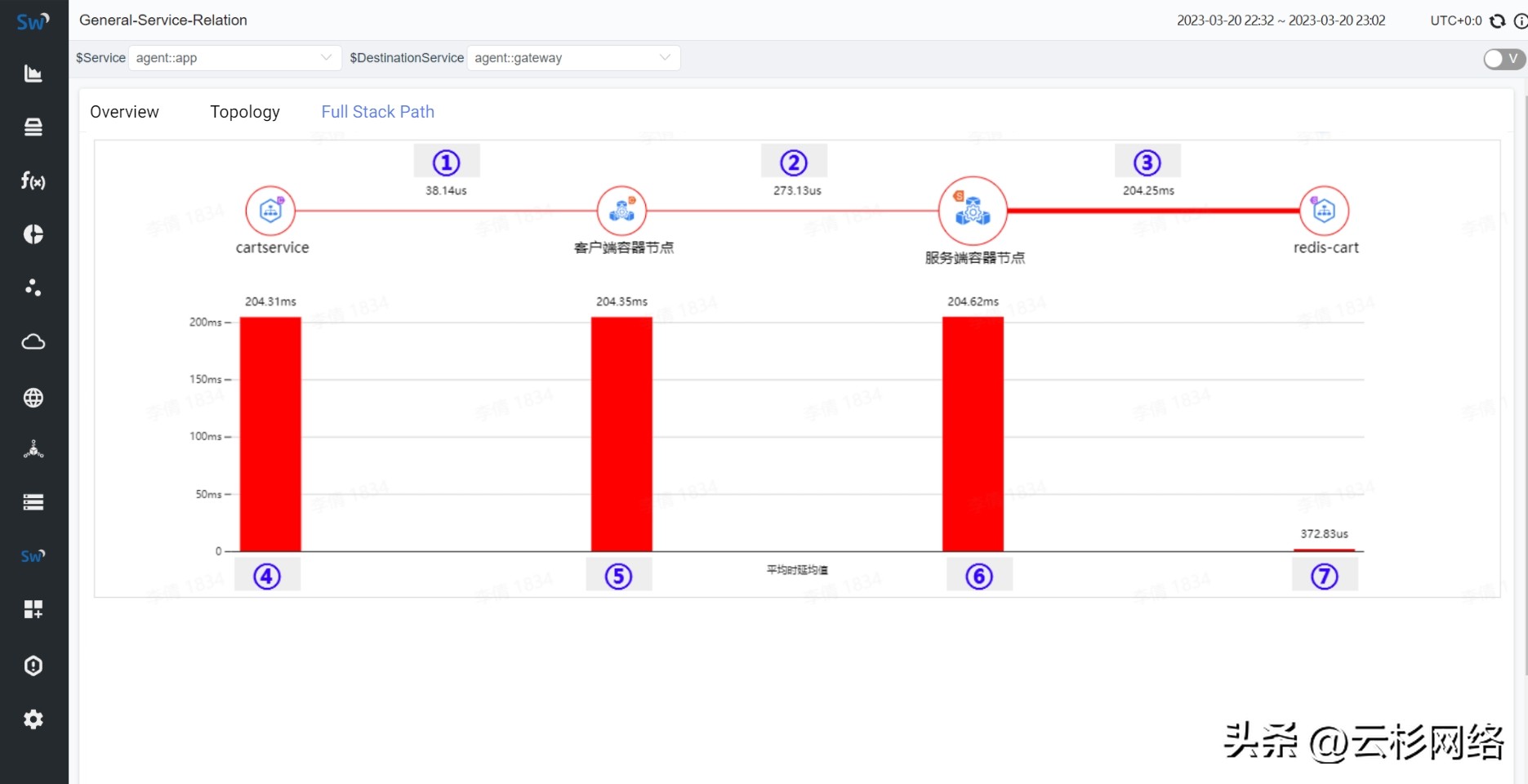Click the time range 2023-03-20 22:32 ~ 23:02
The image size is (1528, 784).
[x=1281, y=20]
